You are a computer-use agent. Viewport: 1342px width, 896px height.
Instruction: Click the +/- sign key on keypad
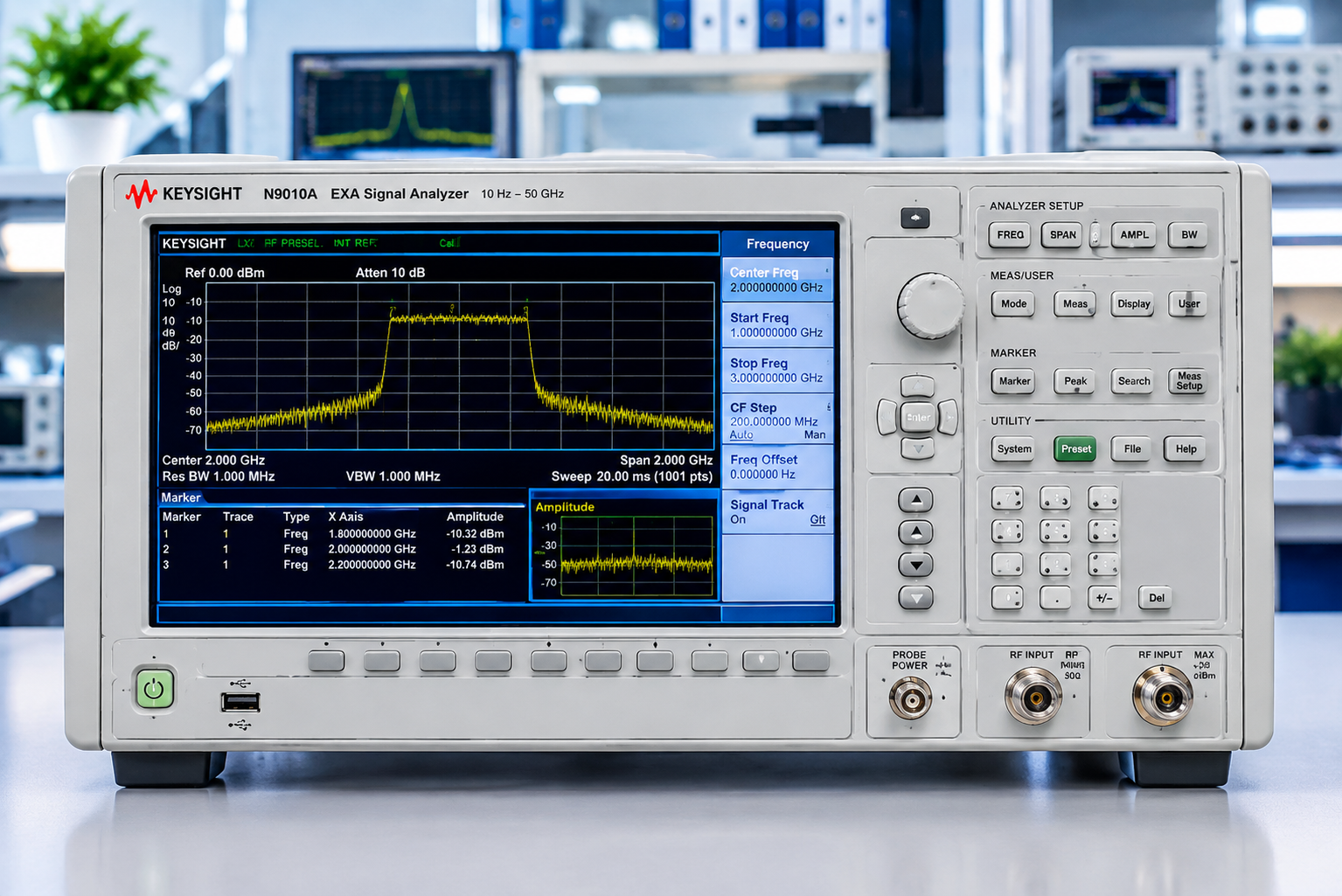pyautogui.click(x=1103, y=598)
